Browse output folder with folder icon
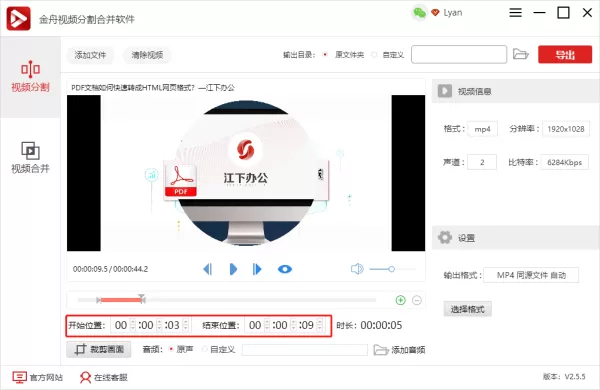 pyautogui.click(x=520, y=54)
